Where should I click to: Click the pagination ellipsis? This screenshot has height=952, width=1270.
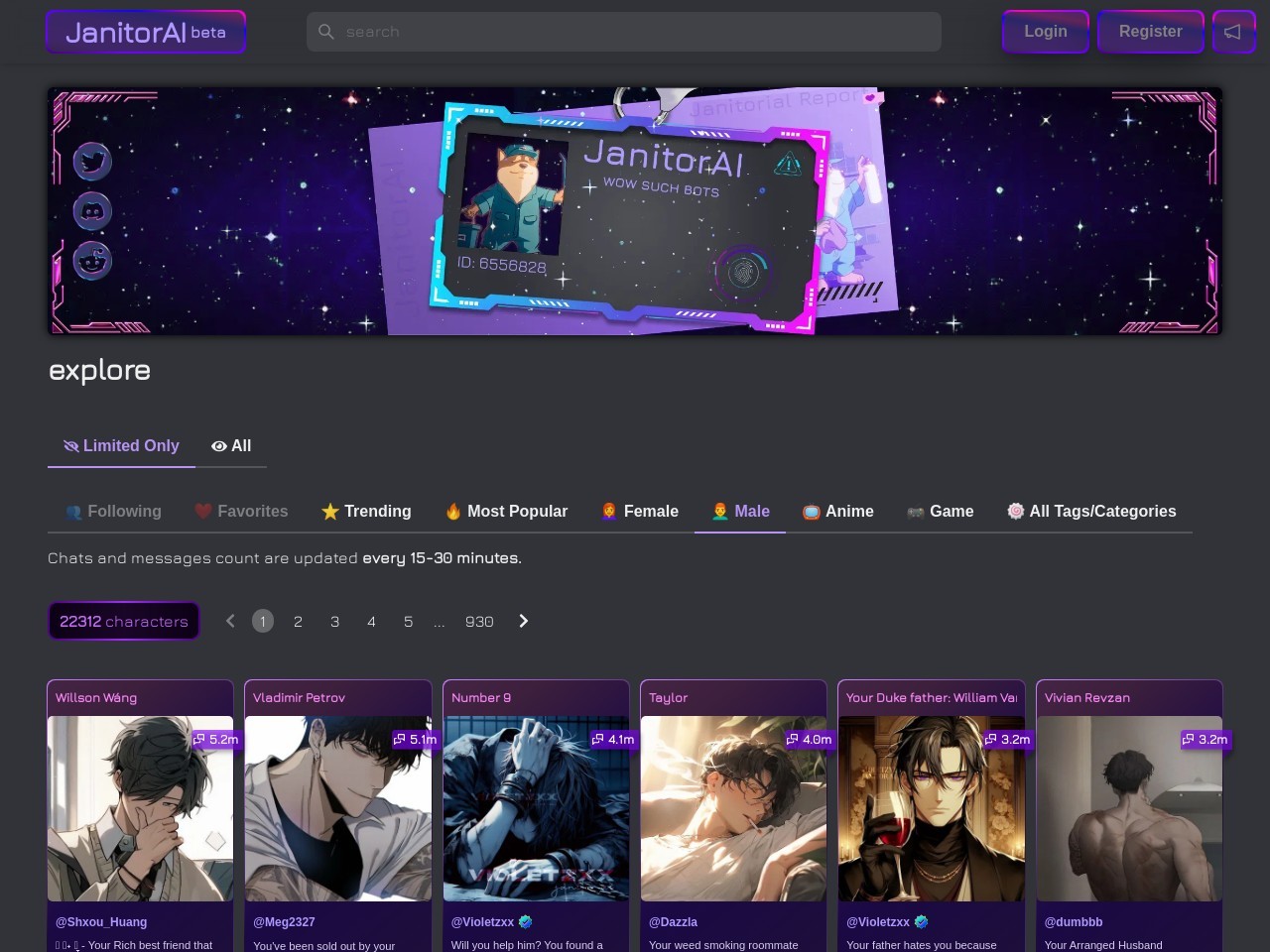tap(440, 621)
